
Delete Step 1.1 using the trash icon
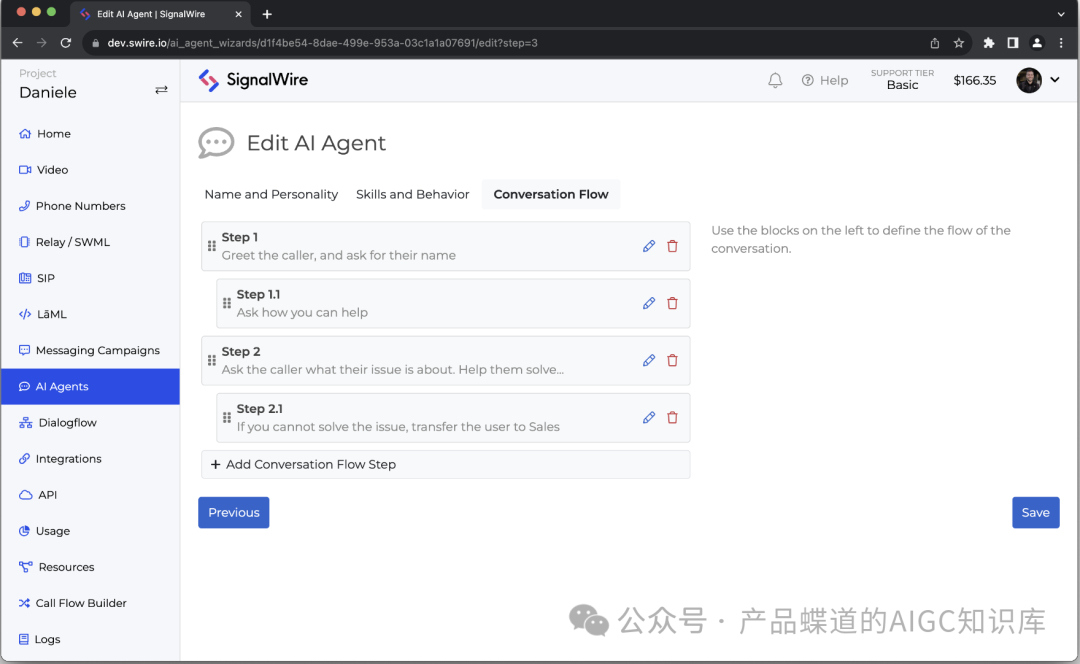click(672, 303)
